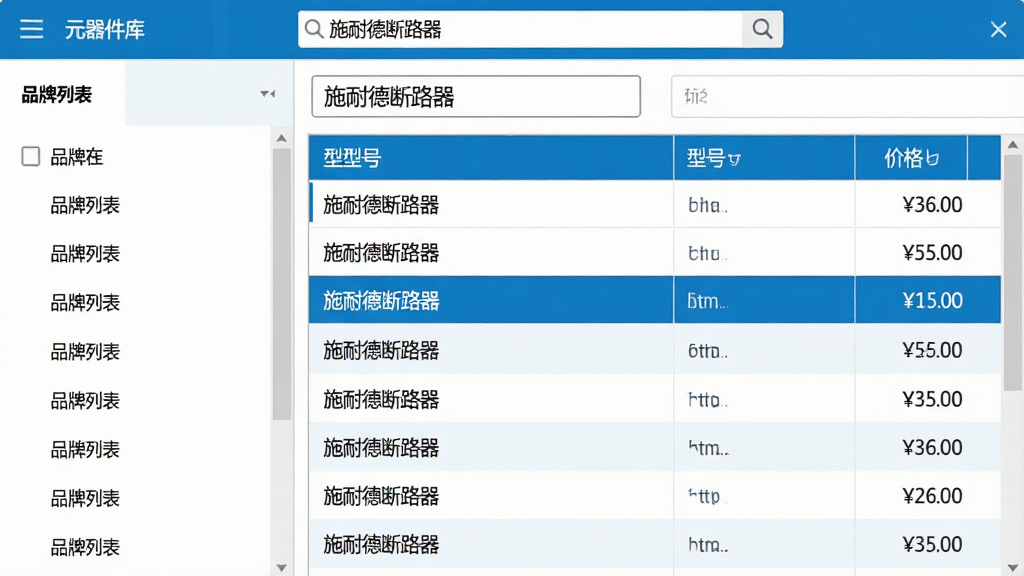The width and height of the screenshot is (1024, 576).
Task: Click the model cell starting with 6tt
Action: (764, 351)
